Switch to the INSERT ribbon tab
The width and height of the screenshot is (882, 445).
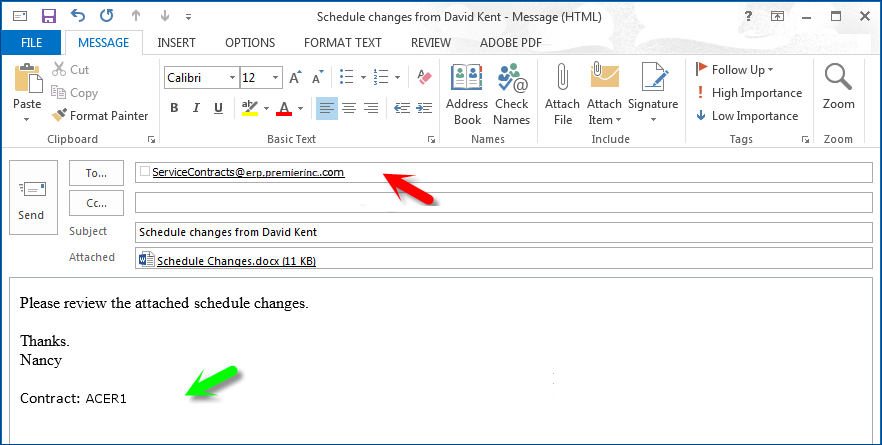[x=176, y=43]
